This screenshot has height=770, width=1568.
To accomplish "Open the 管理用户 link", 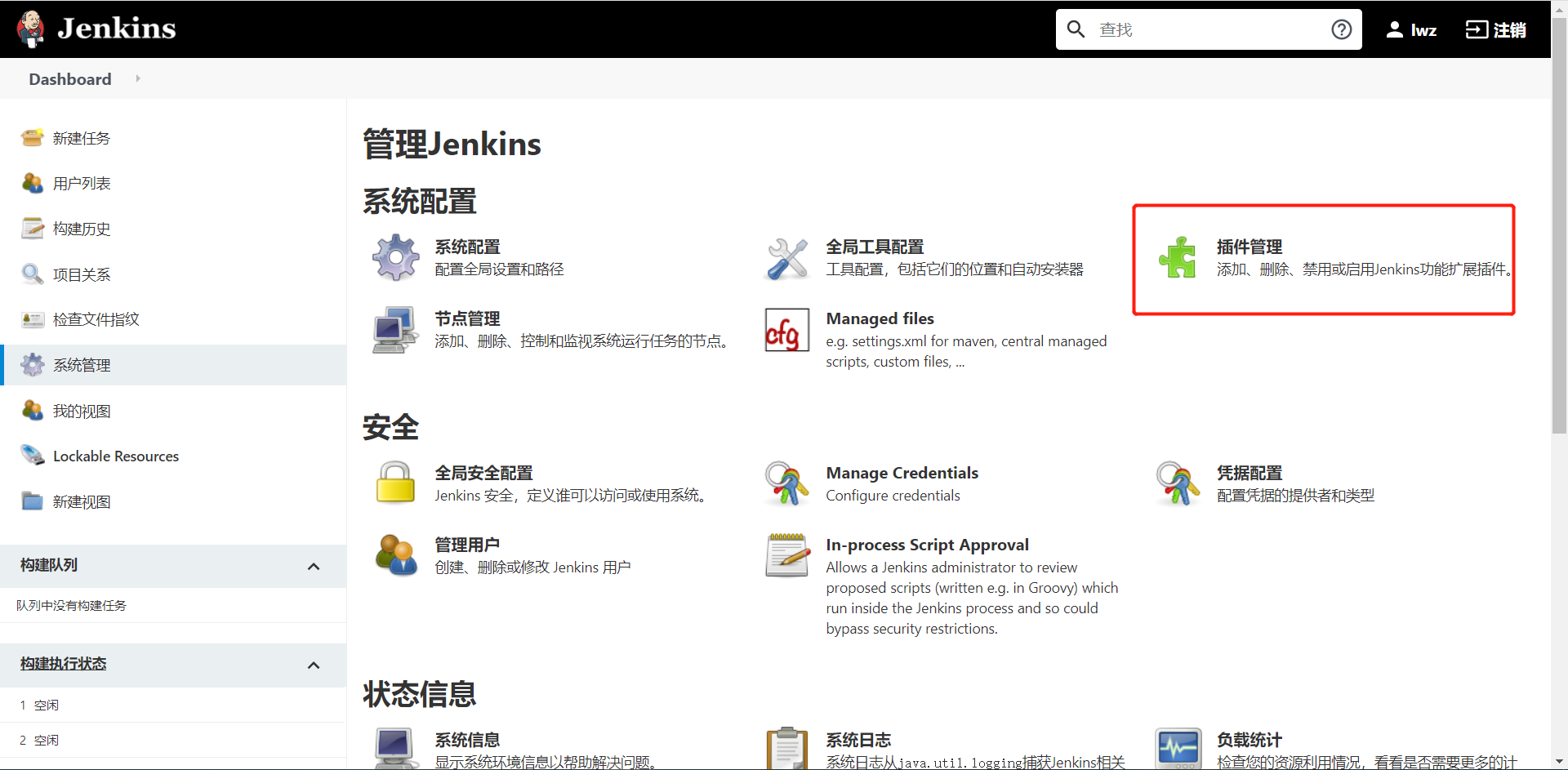I will click(467, 545).
